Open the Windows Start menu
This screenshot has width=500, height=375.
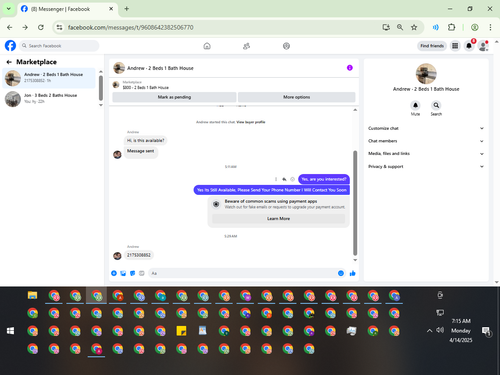tap(11, 331)
